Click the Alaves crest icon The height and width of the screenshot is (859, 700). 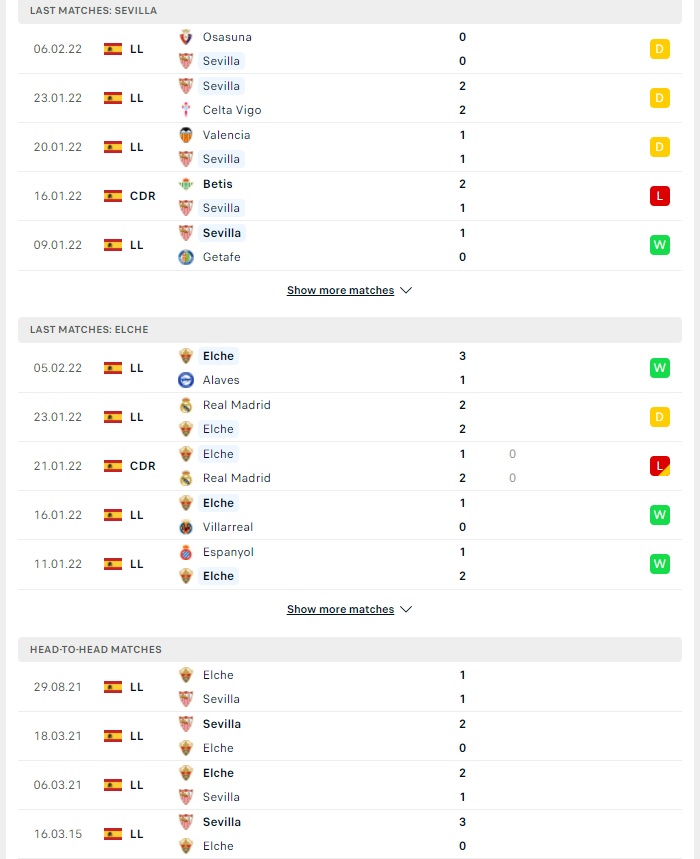click(186, 380)
